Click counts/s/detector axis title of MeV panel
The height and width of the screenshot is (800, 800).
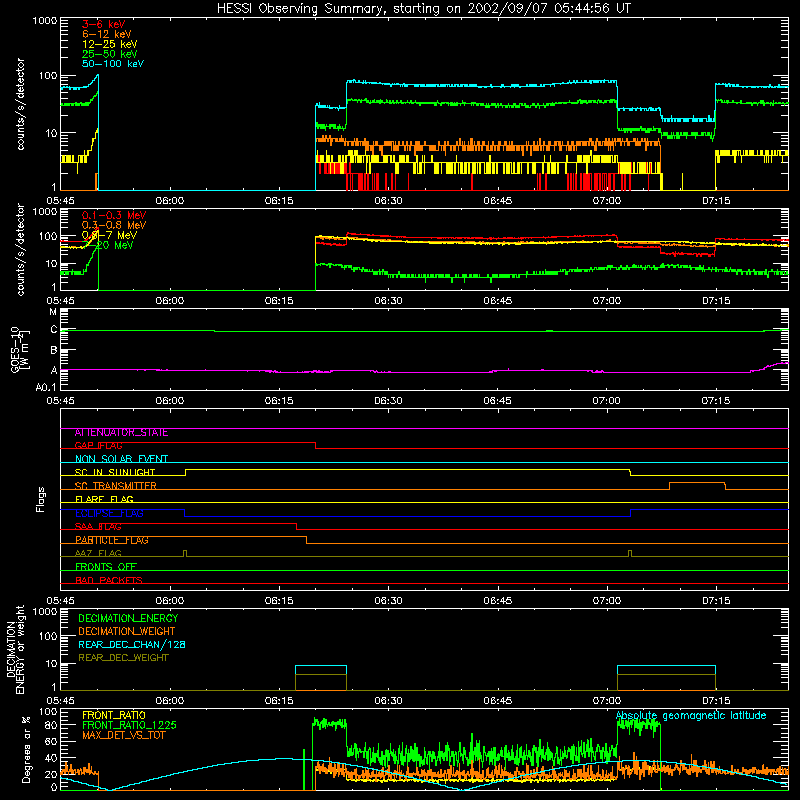tap(20, 249)
